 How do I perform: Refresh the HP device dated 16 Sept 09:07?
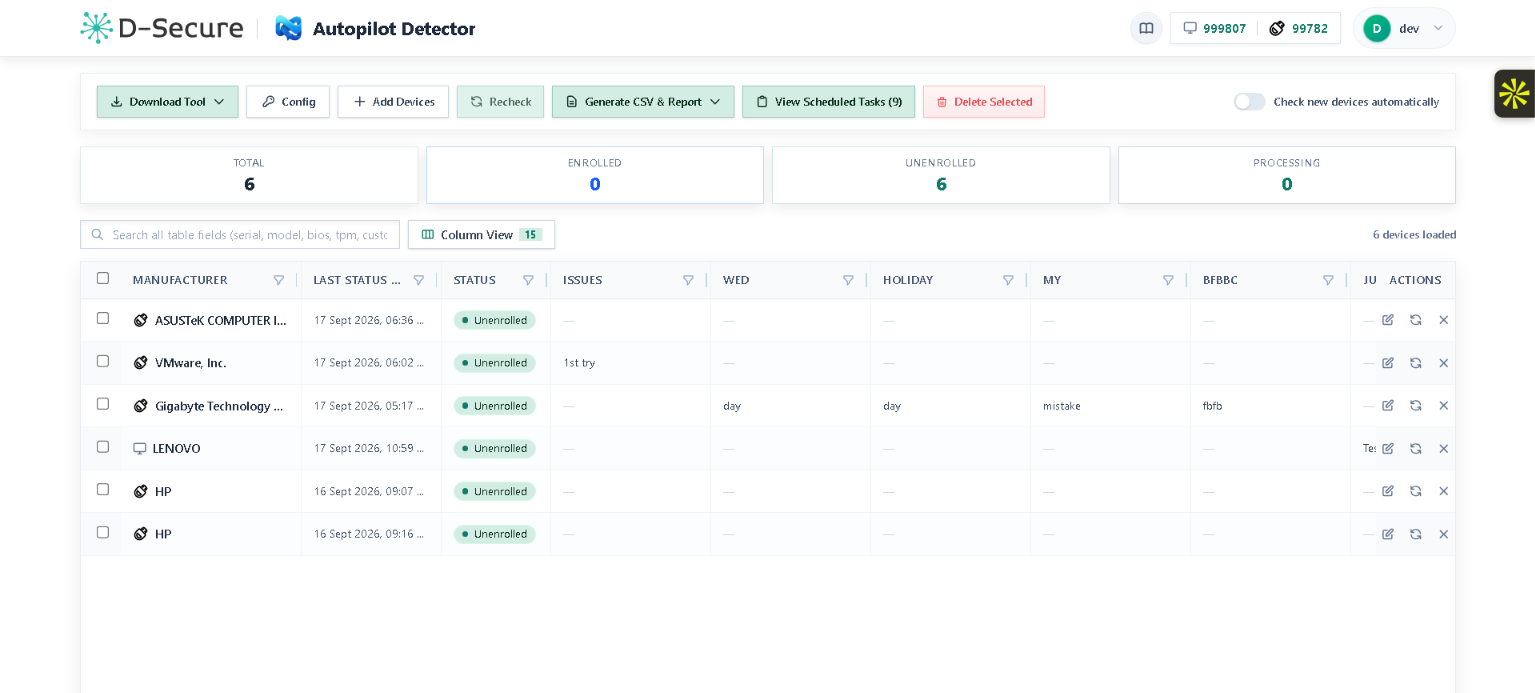click(x=1416, y=491)
